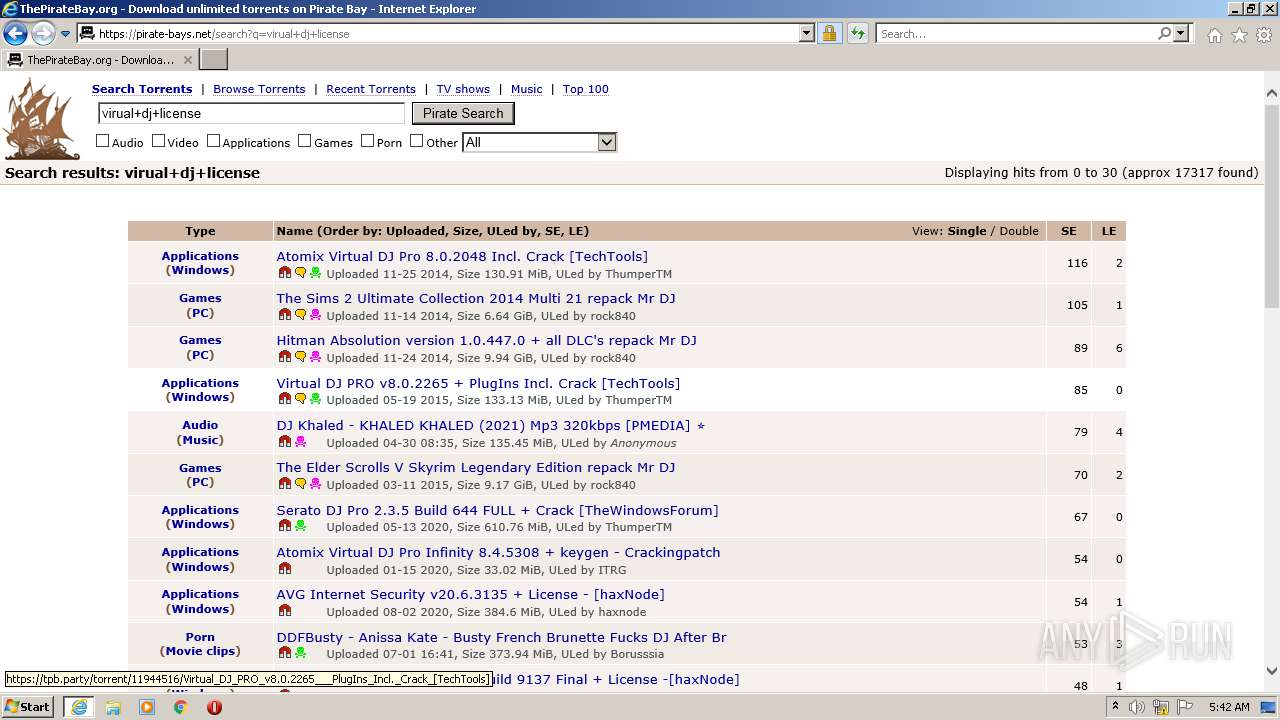
Task: Open the Music menu link
Action: pos(527,89)
